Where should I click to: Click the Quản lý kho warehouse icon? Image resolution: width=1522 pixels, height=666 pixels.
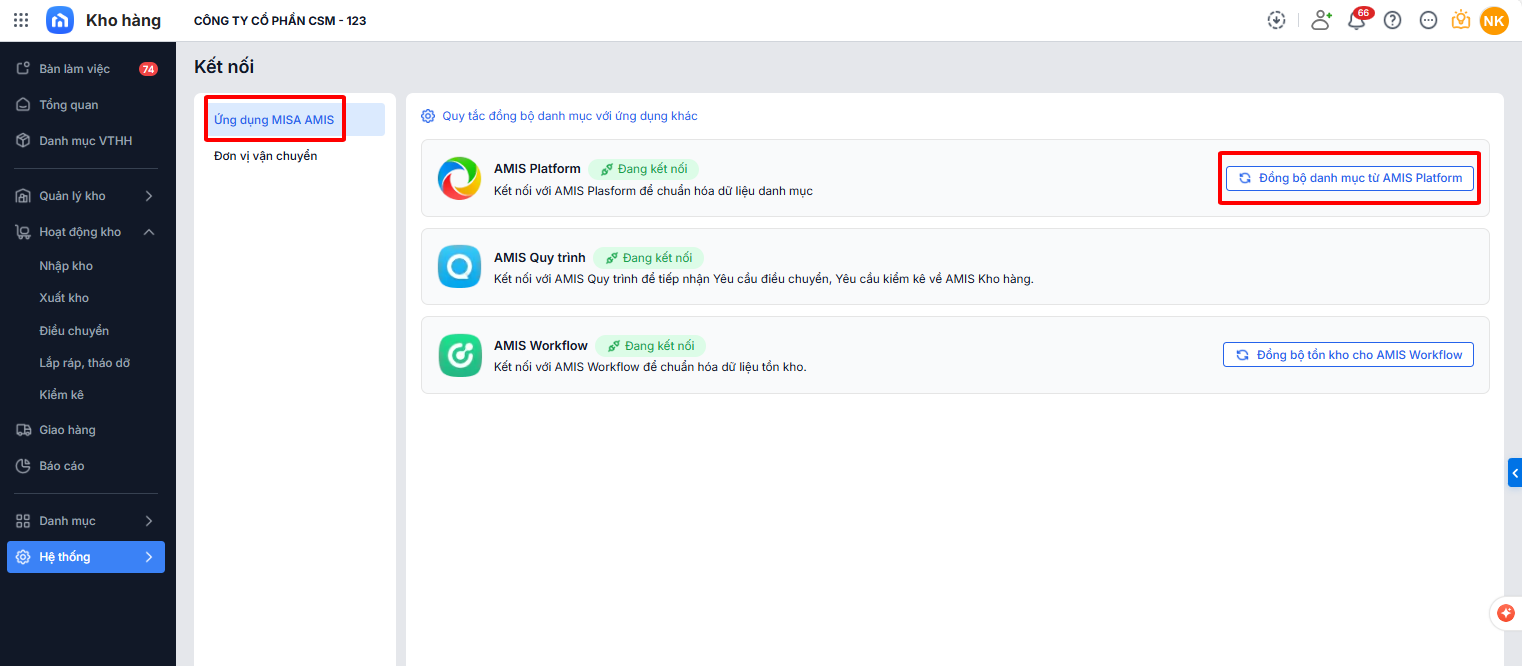[x=23, y=196]
